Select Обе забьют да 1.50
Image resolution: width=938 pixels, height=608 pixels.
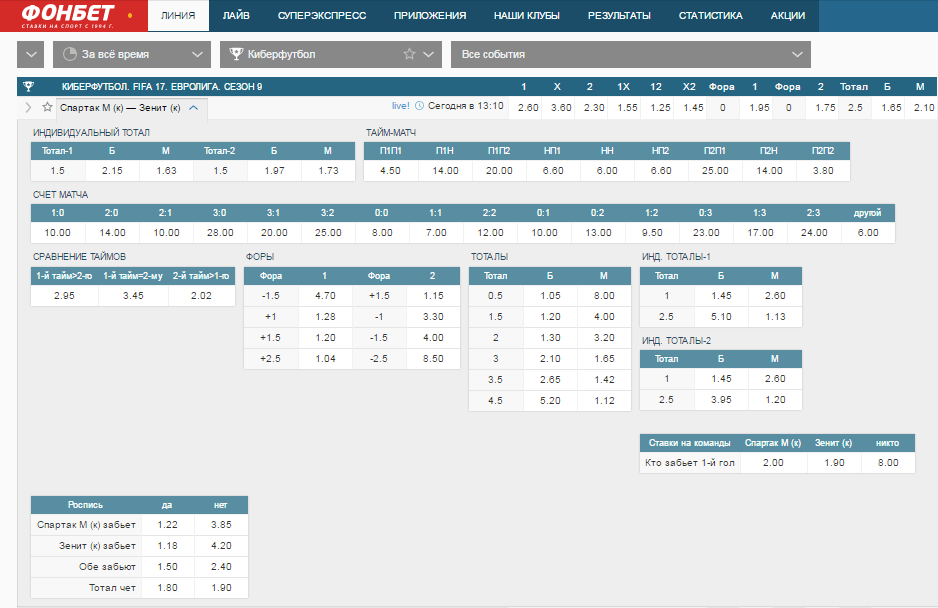168,567
